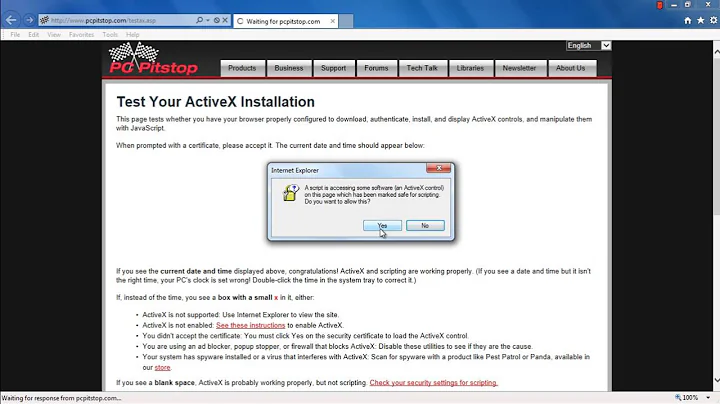
Task: Expand the English language dropdown
Action: click(606, 45)
